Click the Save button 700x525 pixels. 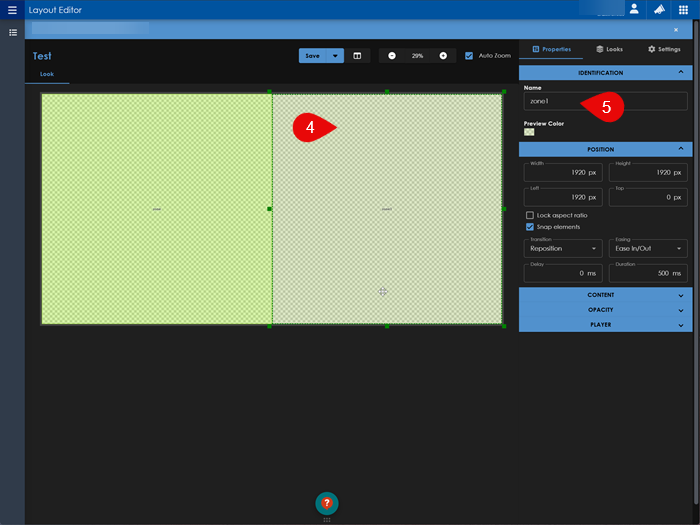pos(313,56)
